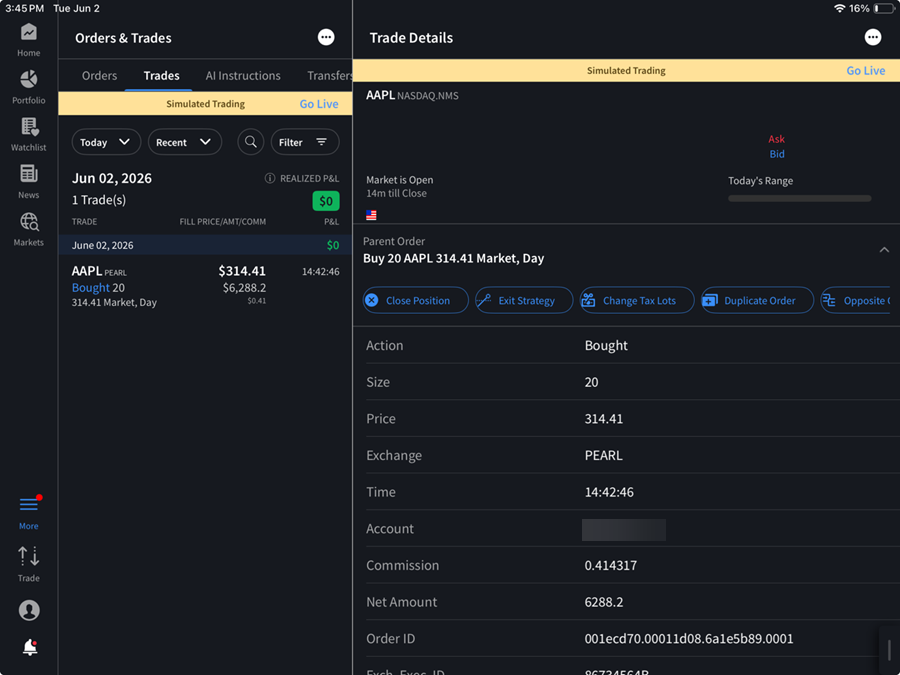Click the Opposite order button
Image resolution: width=900 pixels, height=675 pixels.
click(856, 300)
